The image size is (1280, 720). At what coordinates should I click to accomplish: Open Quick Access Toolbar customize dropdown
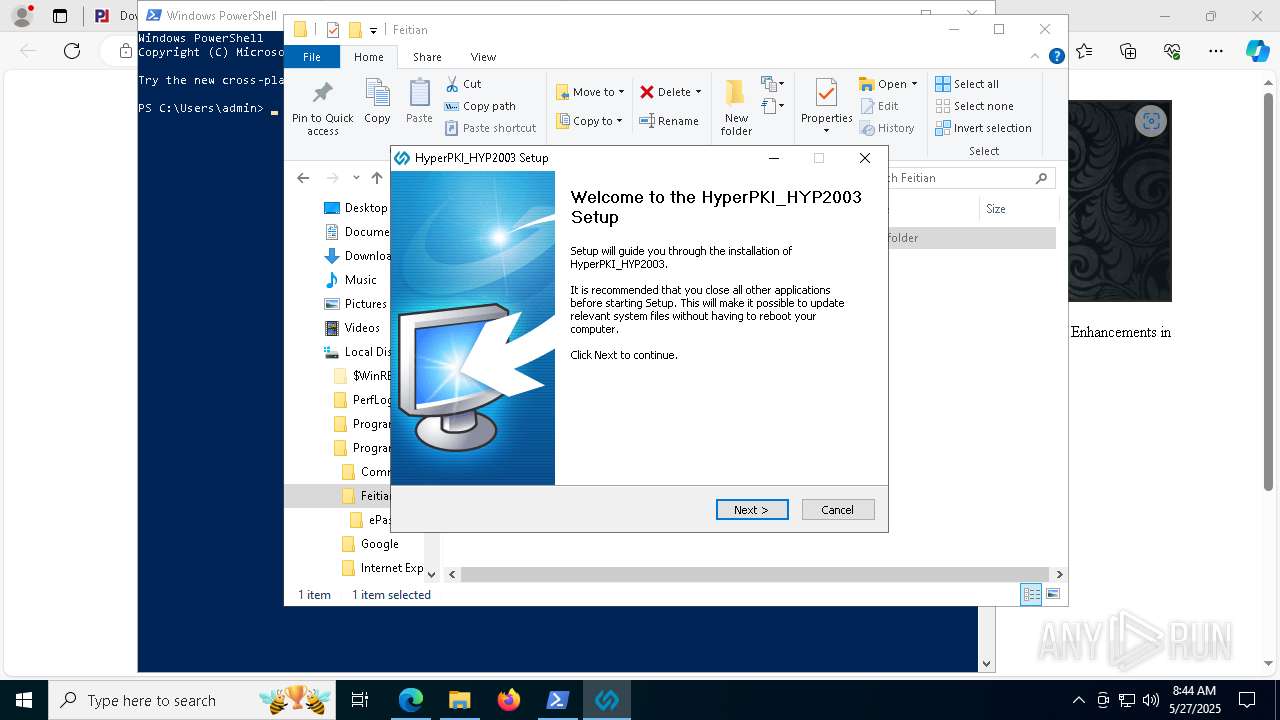click(373, 30)
